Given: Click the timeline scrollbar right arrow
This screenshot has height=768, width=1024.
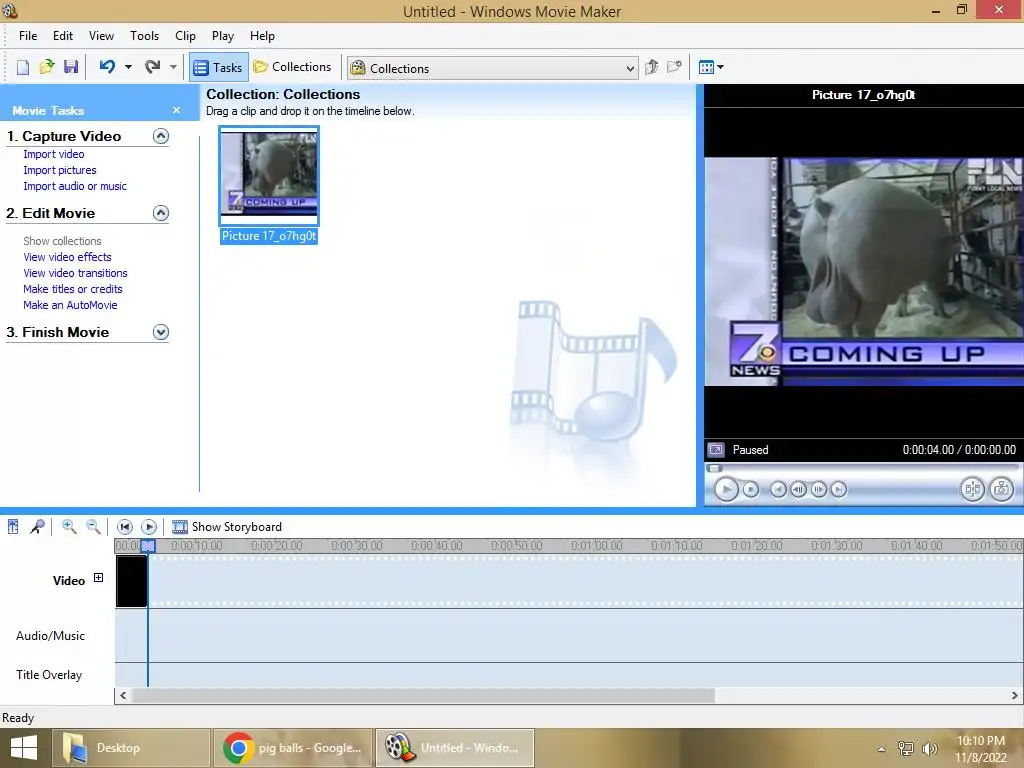Looking at the screenshot, I should click(1014, 696).
